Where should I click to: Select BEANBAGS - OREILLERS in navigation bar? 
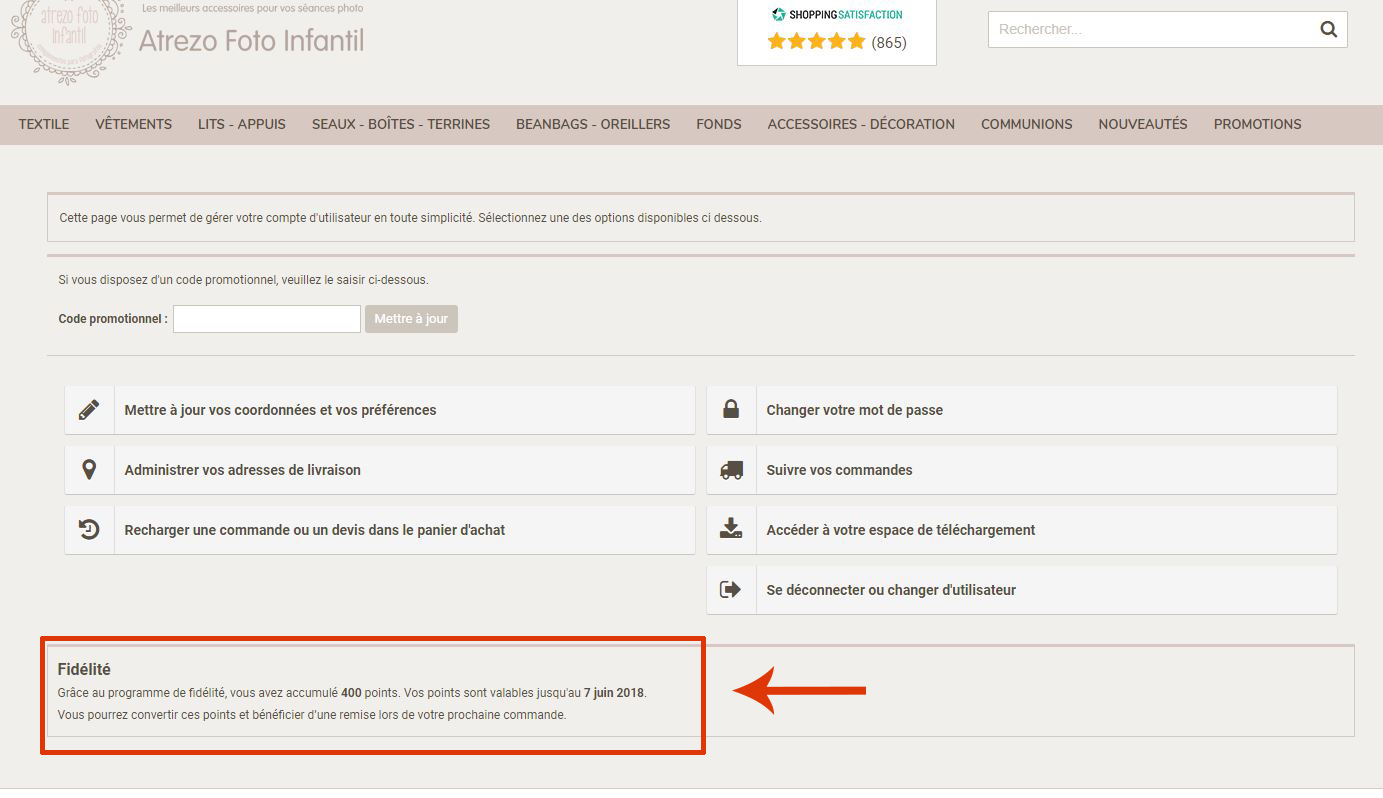coord(593,124)
